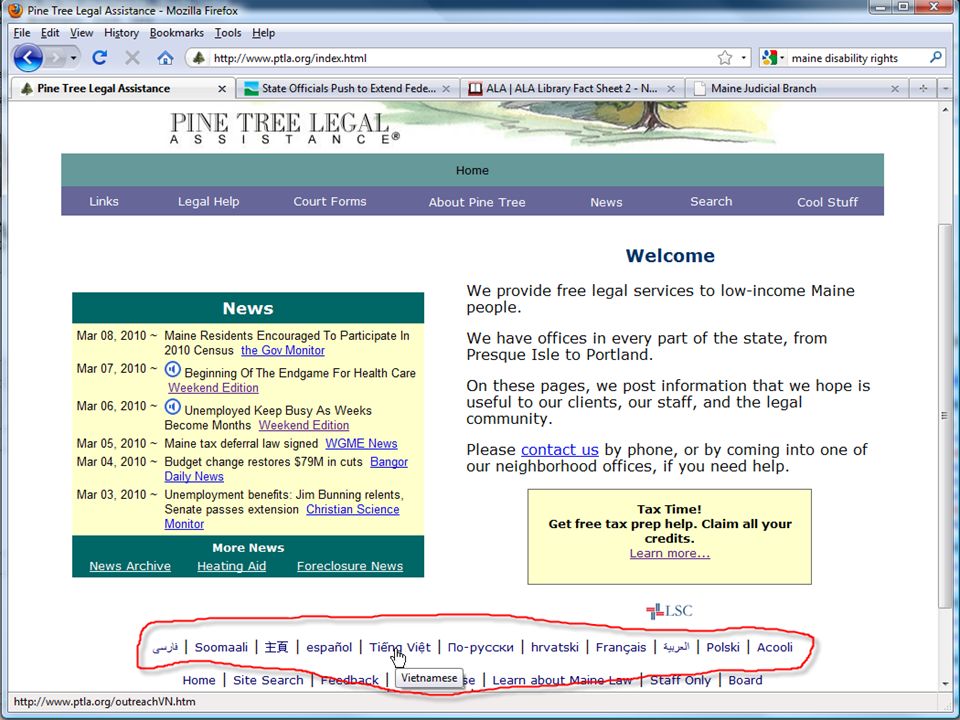This screenshot has height=720, width=960.
Task: Open the Help menu
Action: pos(263,33)
